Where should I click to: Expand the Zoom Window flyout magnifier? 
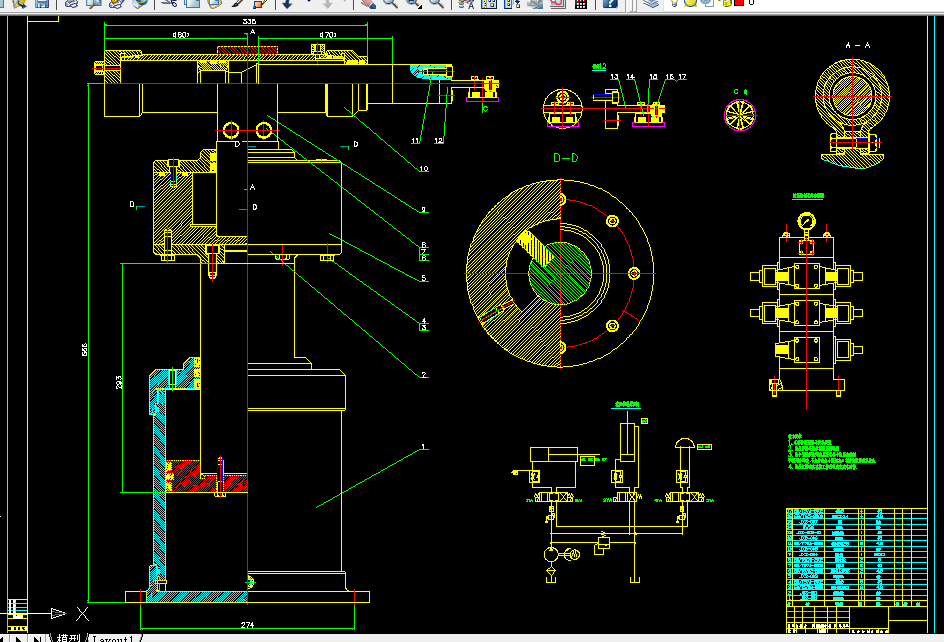413,3
